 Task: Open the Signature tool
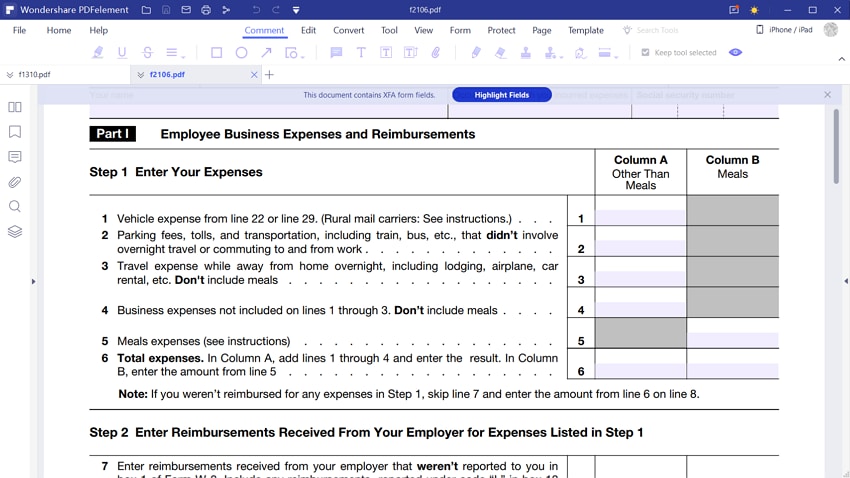(x=581, y=53)
